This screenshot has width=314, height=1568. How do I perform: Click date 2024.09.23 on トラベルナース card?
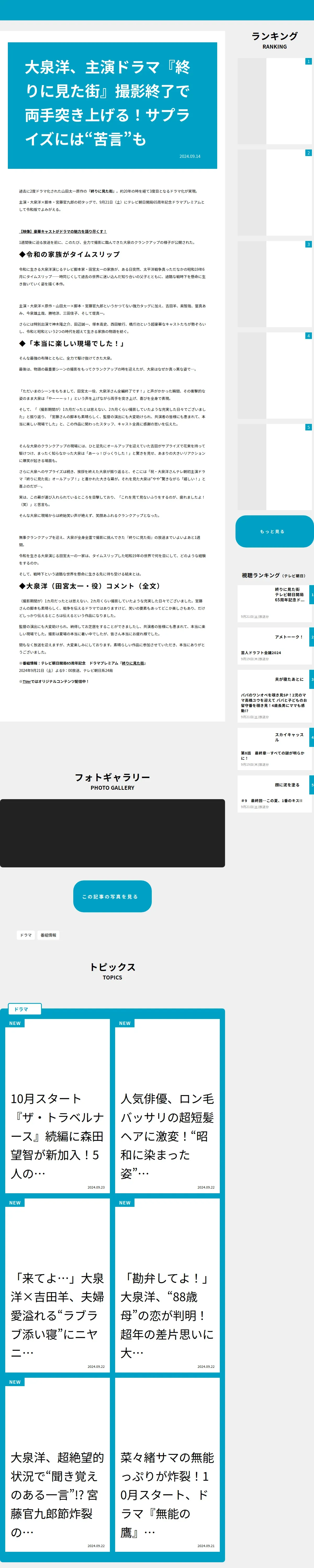[x=96, y=1187]
